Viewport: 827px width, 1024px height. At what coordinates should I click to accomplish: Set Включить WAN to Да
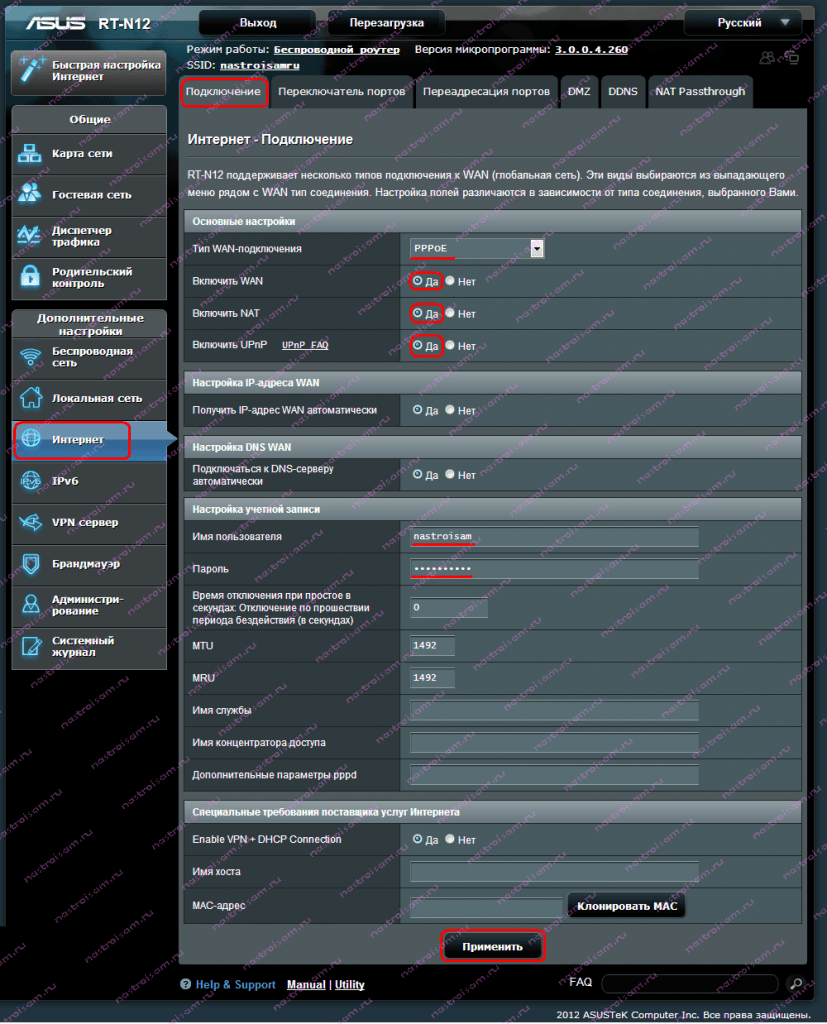point(417,281)
